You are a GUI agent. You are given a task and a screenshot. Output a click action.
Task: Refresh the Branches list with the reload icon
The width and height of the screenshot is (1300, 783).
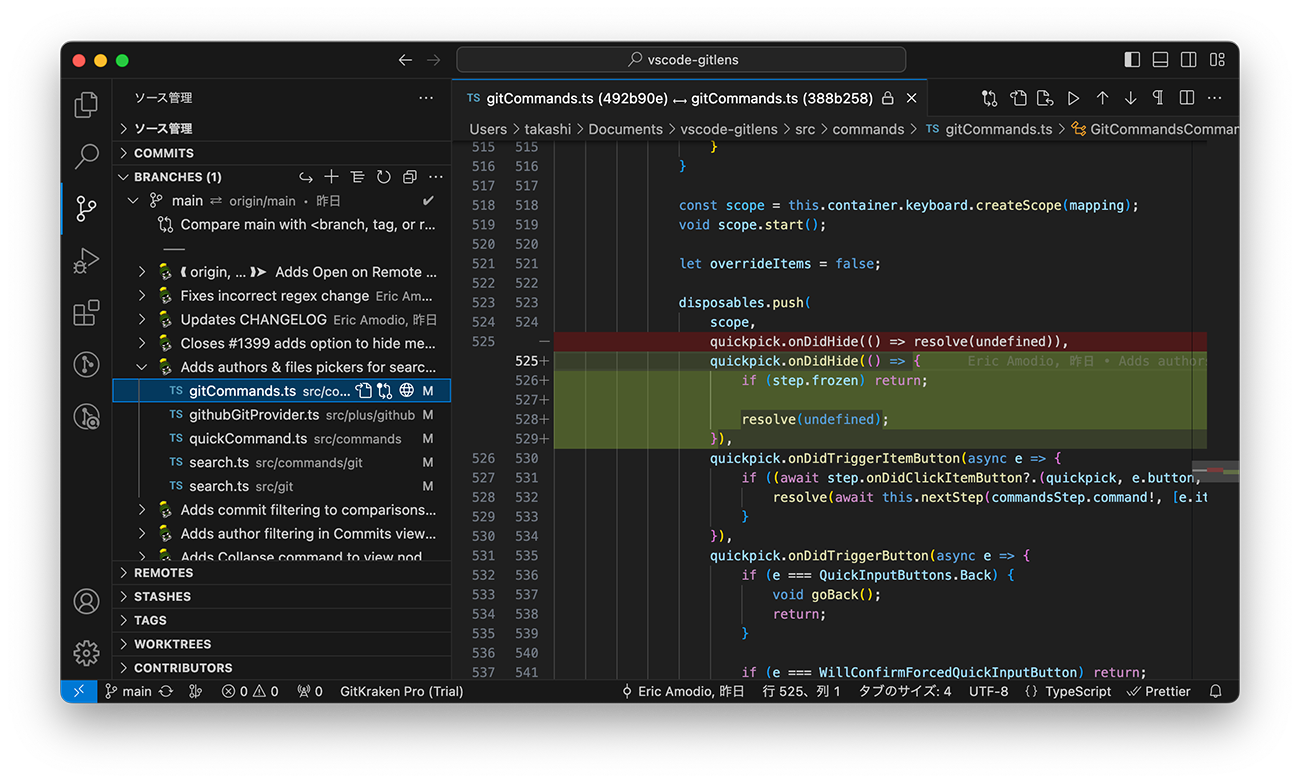point(383,176)
